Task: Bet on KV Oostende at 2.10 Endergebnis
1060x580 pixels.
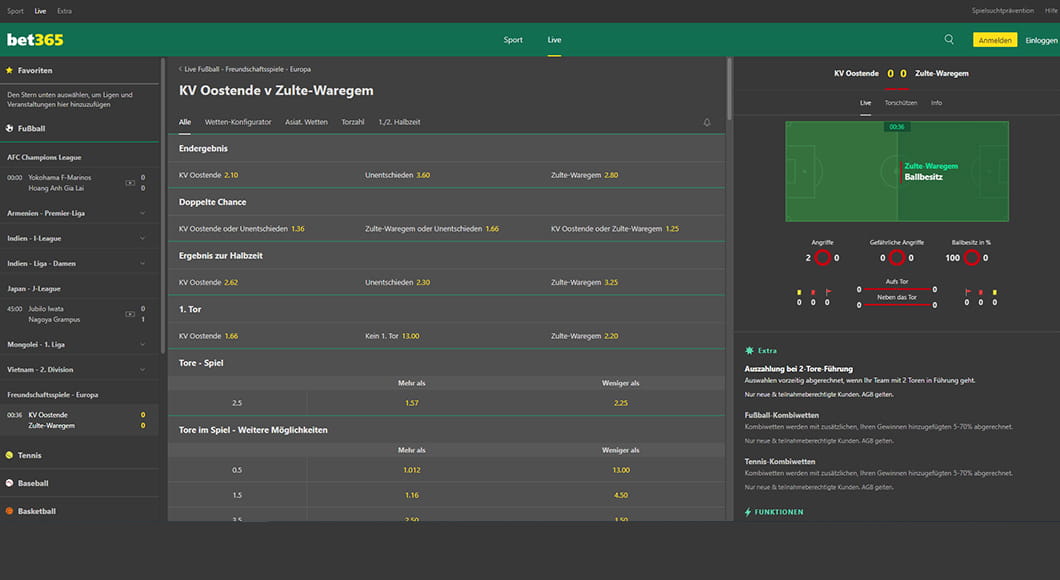Action: 260,175
